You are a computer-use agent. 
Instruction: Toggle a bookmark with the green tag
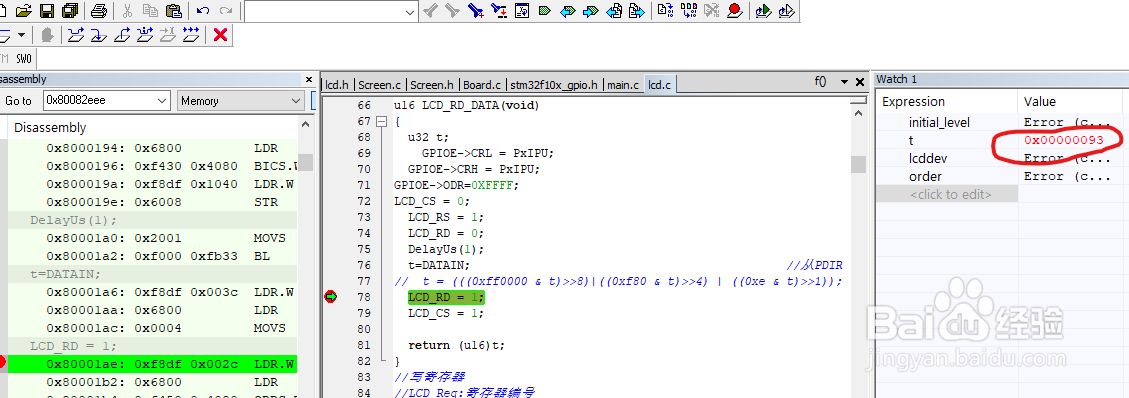click(x=545, y=11)
